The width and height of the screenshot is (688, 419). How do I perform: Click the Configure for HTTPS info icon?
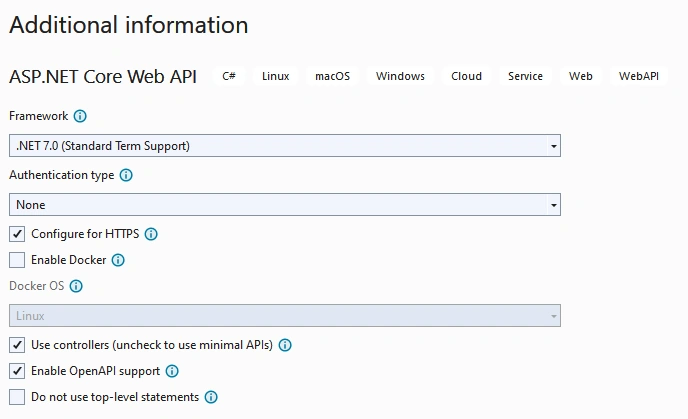tap(151, 234)
